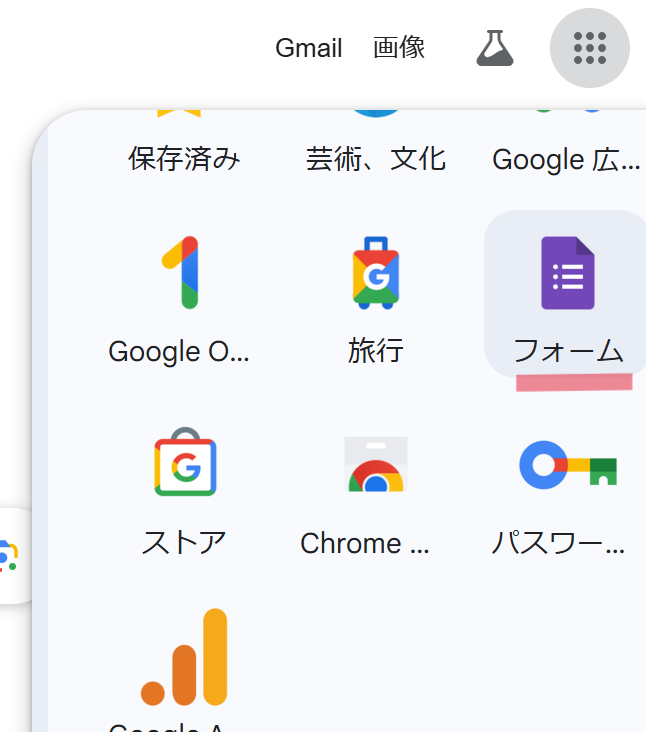Click the Google 広... app label
Image resolution: width=646 pixels, height=732 pixels.
point(566,160)
